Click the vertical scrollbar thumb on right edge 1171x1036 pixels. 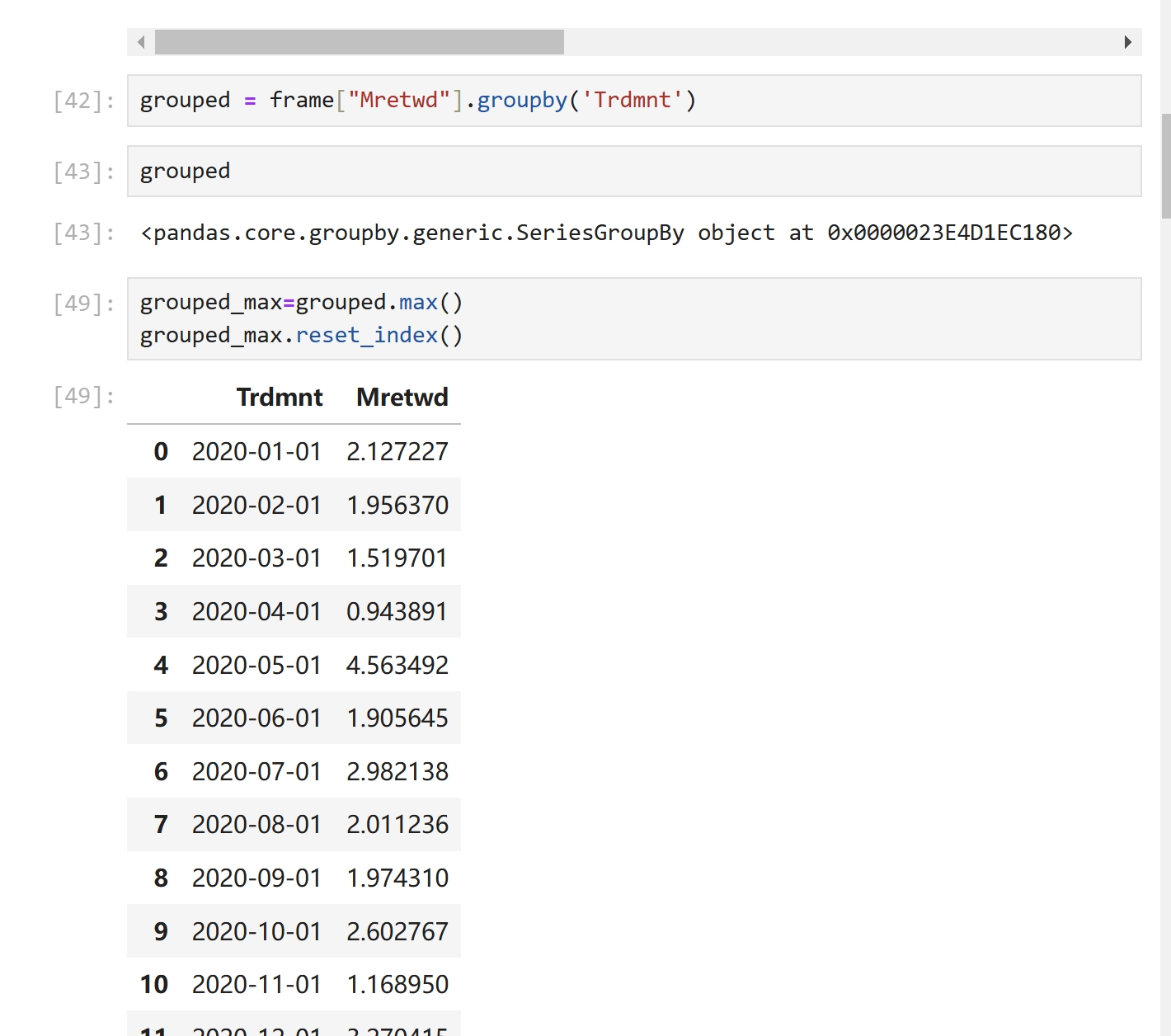click(x=1165, y=165)
